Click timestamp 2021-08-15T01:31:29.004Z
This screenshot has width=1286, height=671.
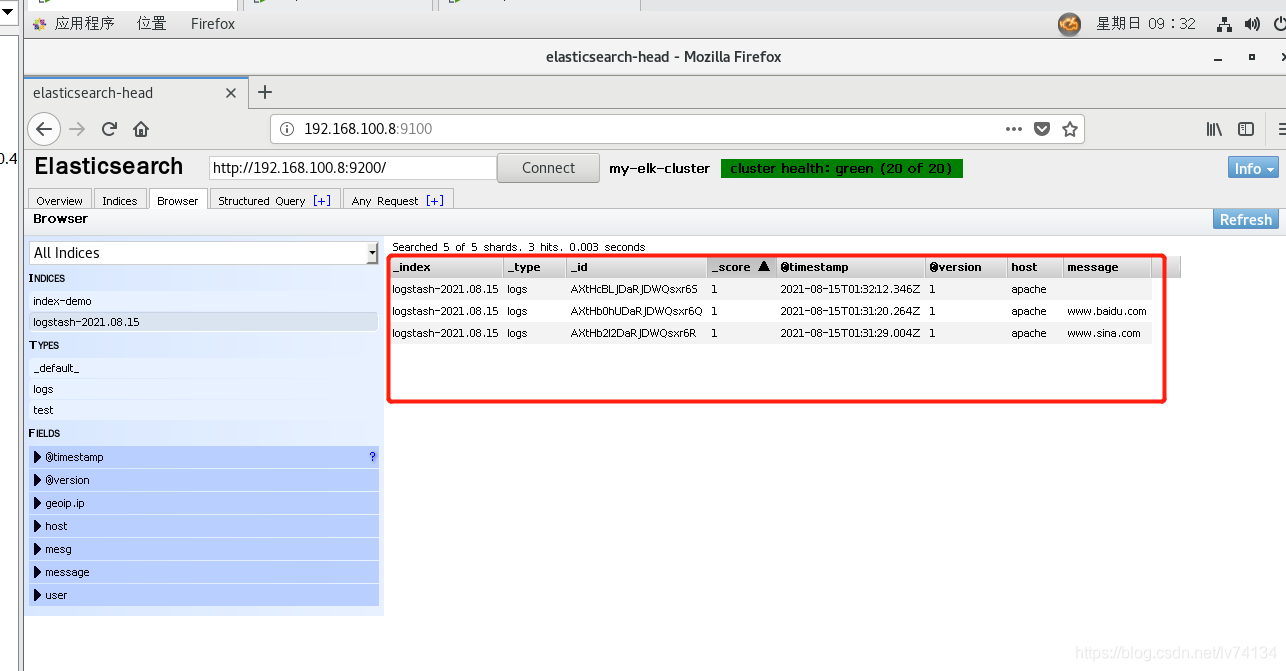tap(850, 333)
